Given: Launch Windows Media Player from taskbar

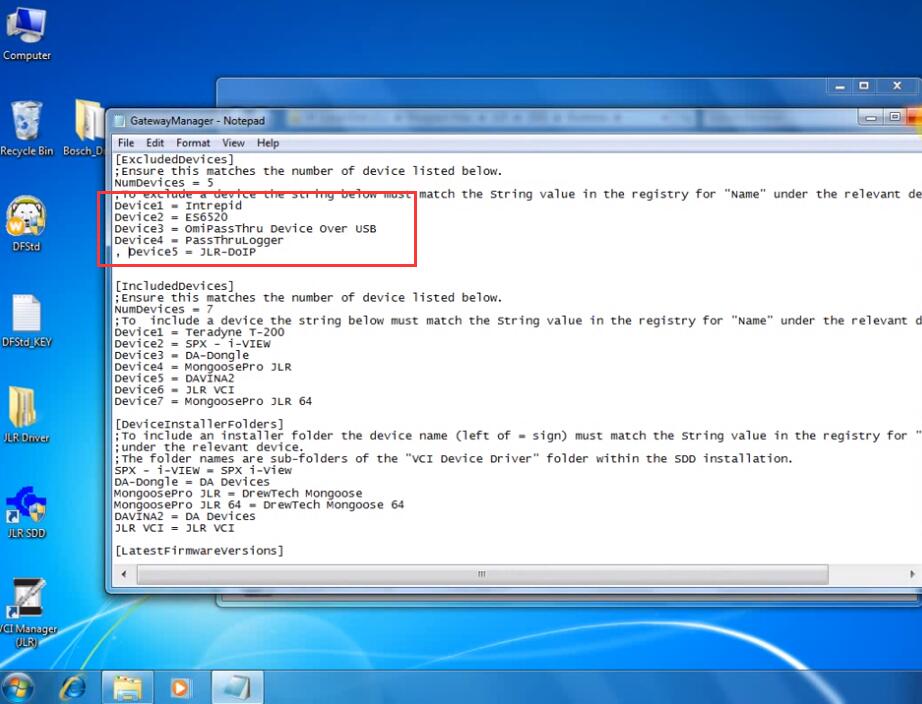Looking at the screenshot, I should 180,687.
